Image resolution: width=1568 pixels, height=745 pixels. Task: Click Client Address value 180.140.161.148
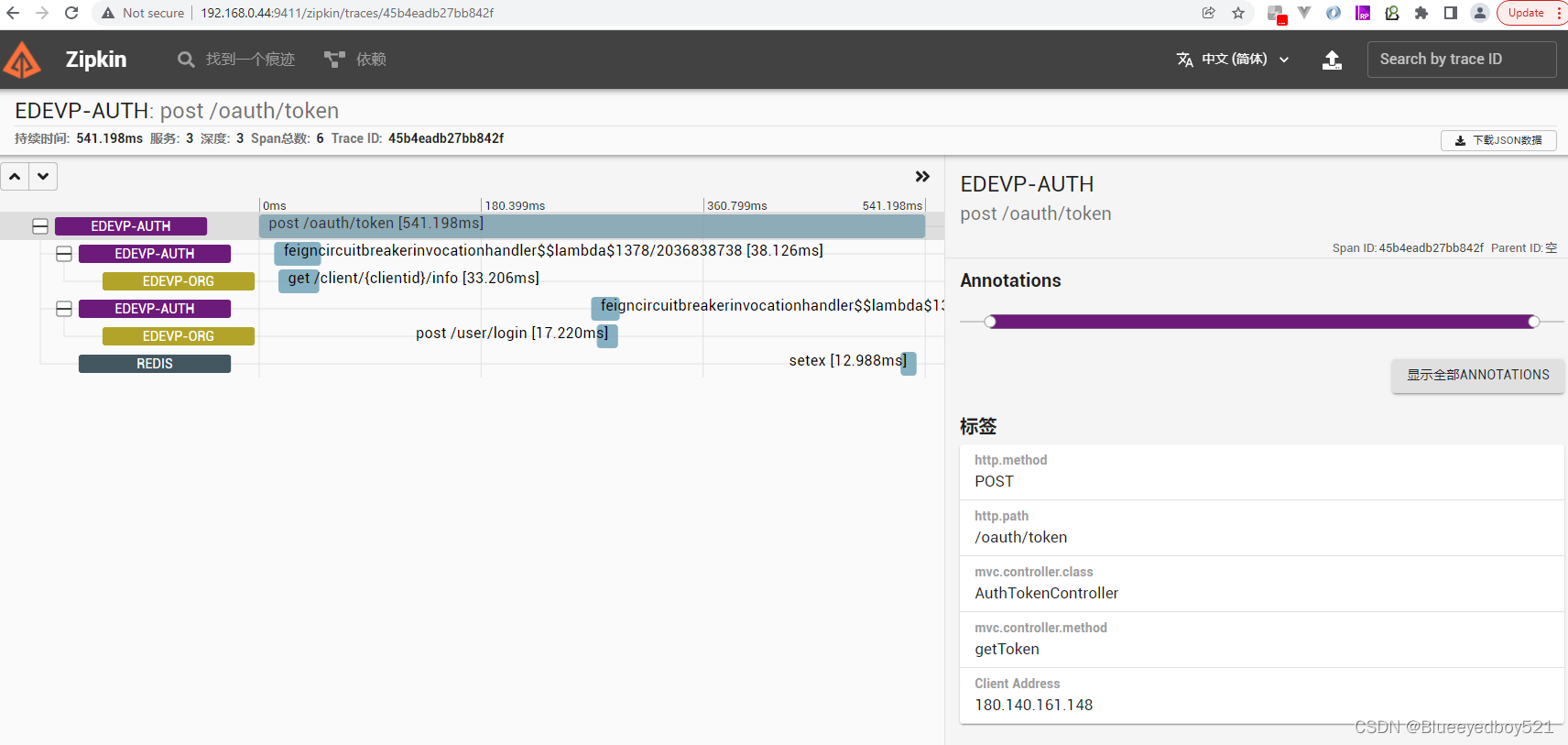(1033, 706)
